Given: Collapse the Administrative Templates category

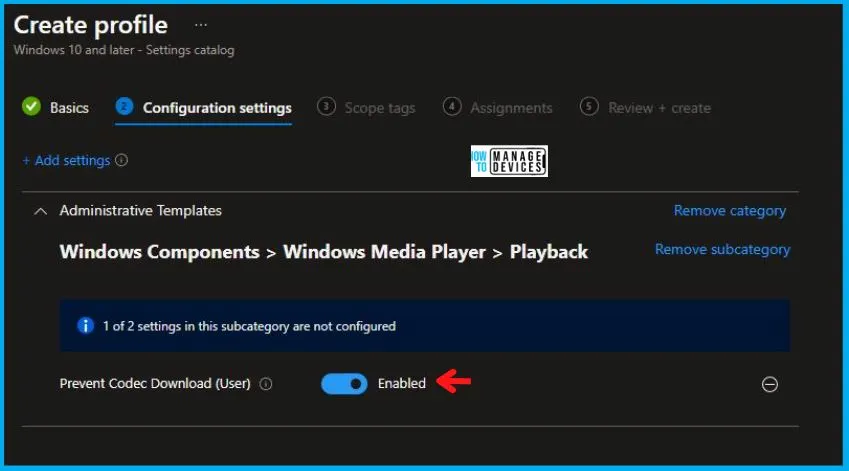Looking at the screenshot, I should coord(40,211).
